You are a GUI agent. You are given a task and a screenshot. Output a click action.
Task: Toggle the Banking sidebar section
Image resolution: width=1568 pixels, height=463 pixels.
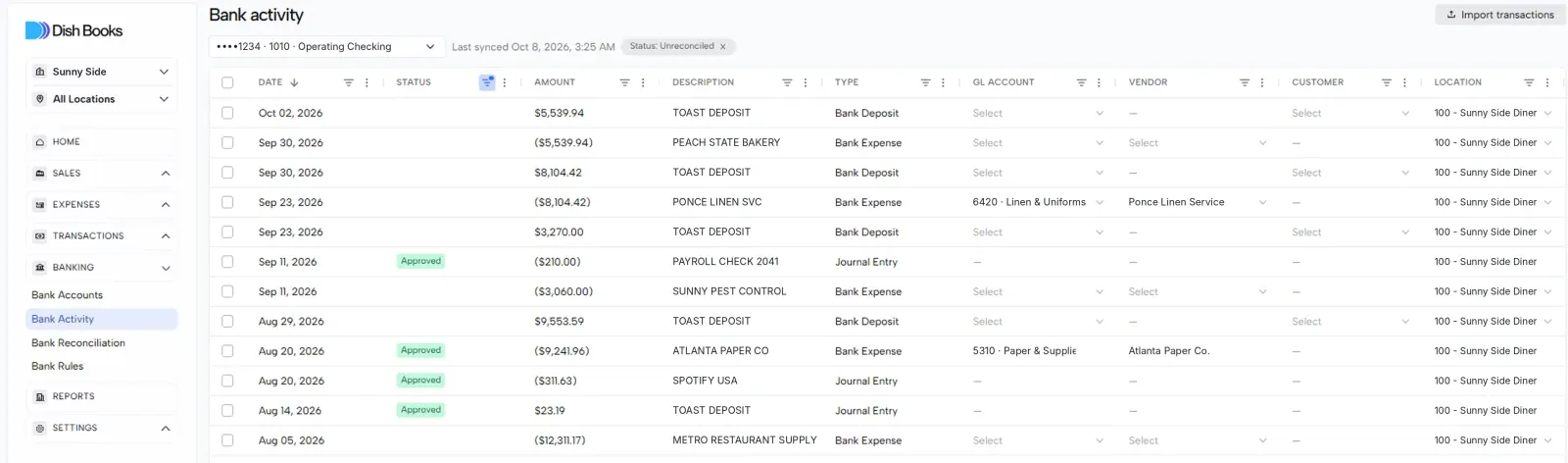(x=102, y=268)
